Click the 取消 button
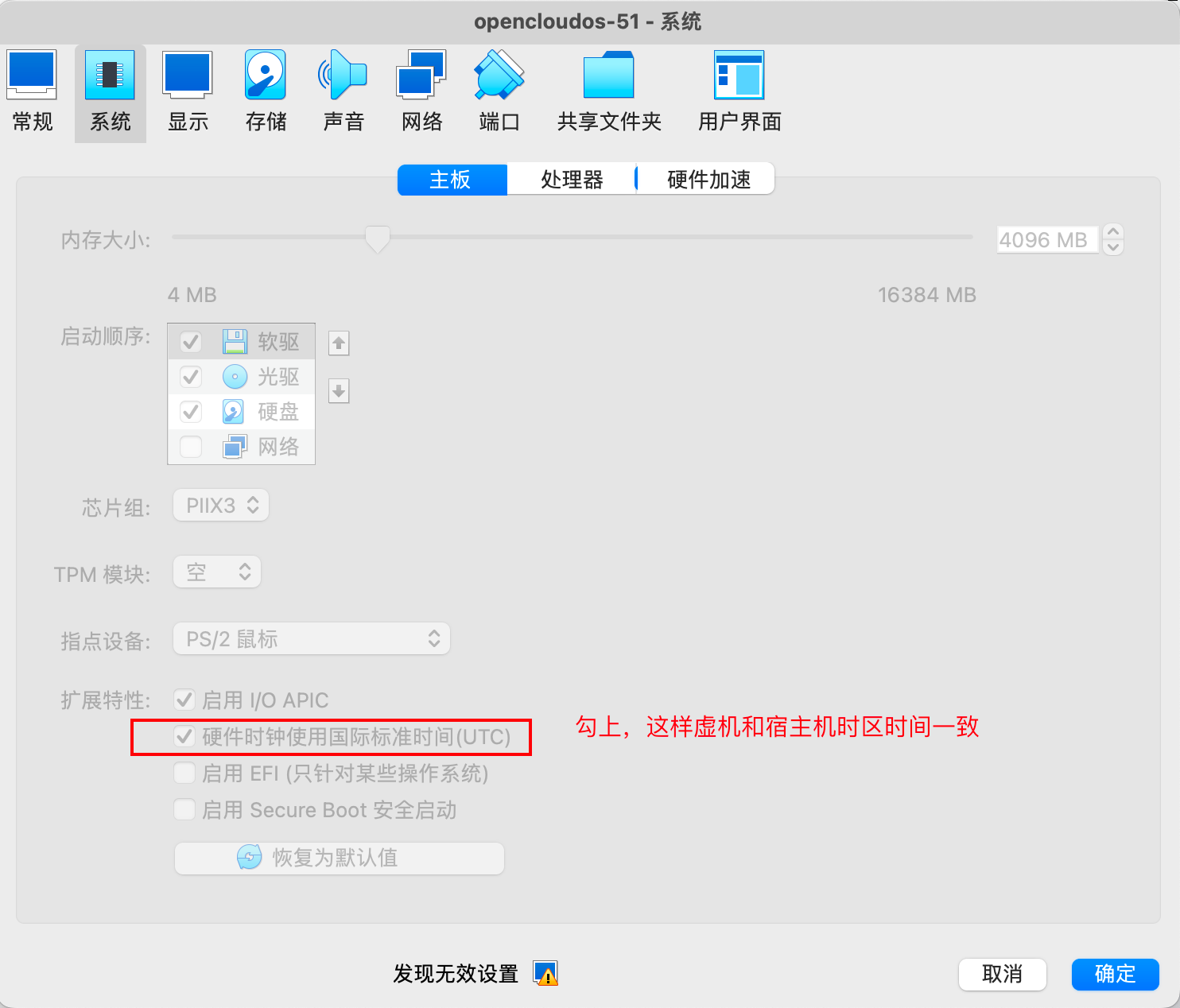The width and height of the screenshot is (1180, 1008). tap(1003, 974)
